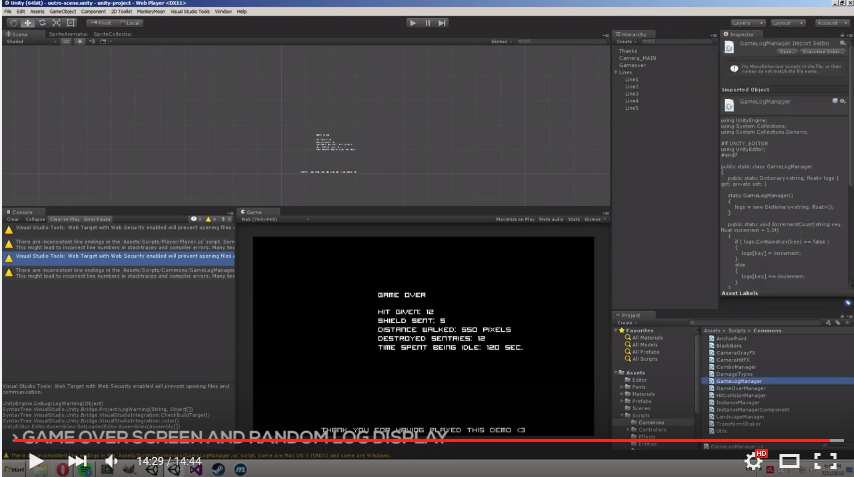The width and height of the screenshot is (854, 477).
Task: Toggle the Pivot handle position button
Action: (100, 23)
